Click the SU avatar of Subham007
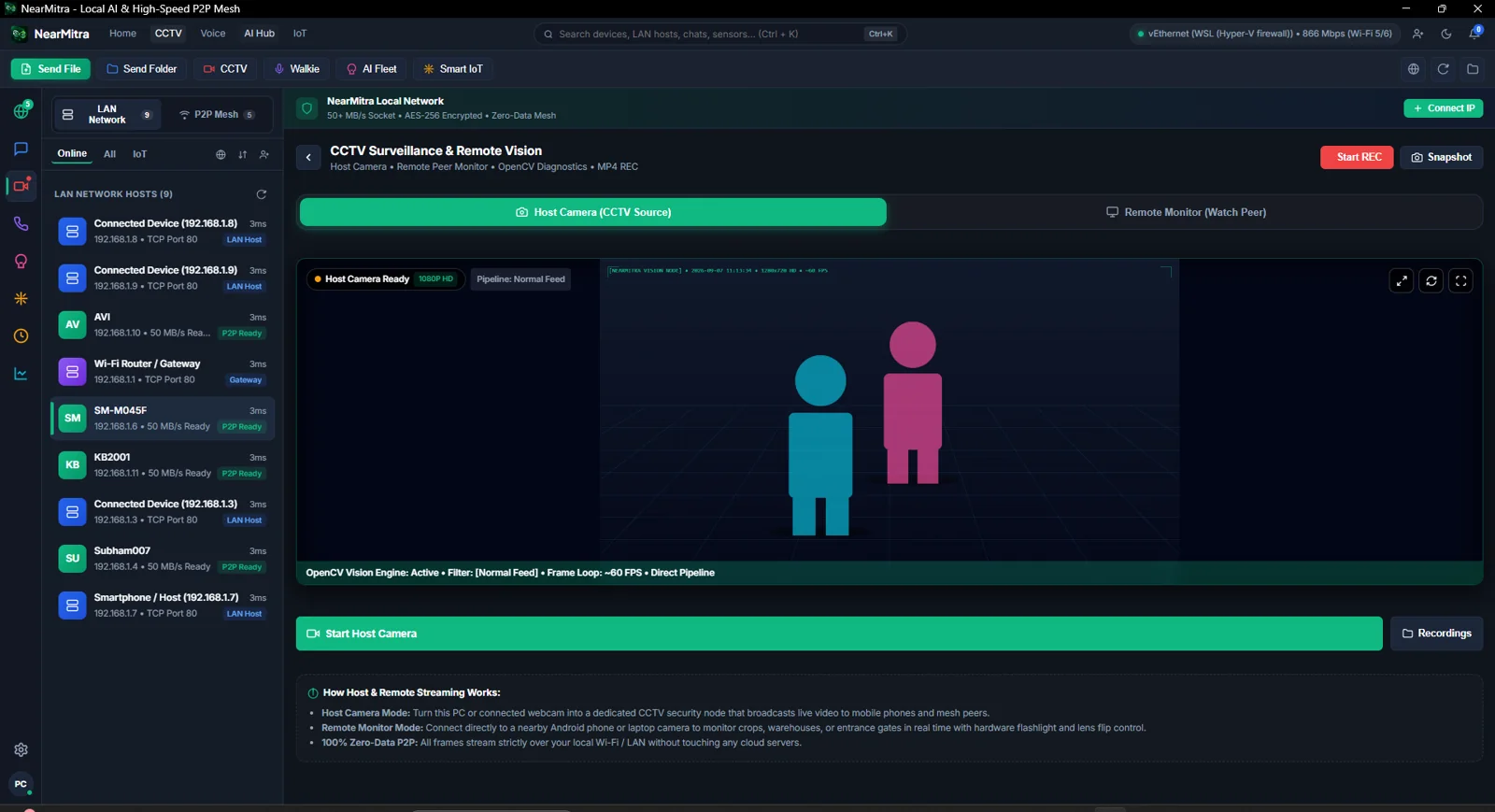 tap(72, 558)
